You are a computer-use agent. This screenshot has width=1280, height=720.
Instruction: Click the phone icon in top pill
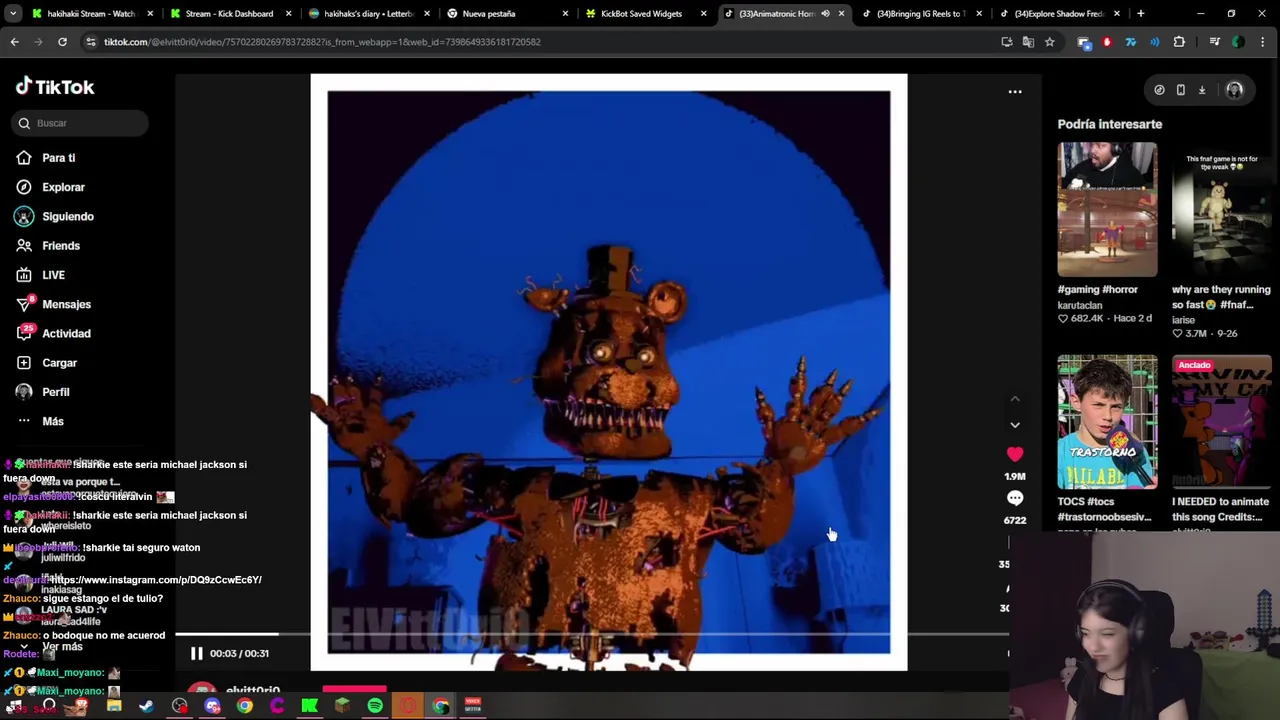point(1180,90)
